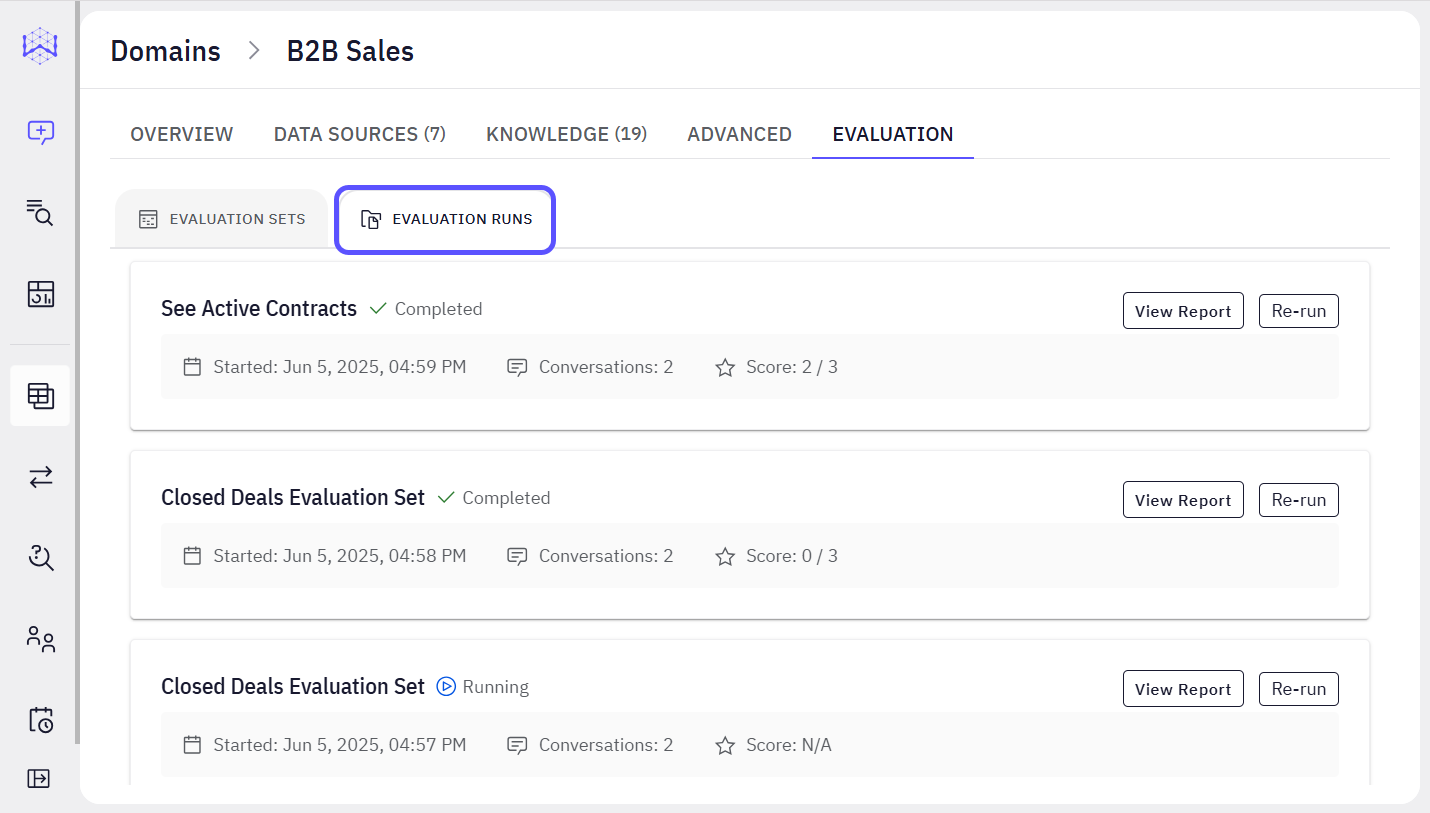View Report for Closed Deals Evaluation Set
This screenshot has height=813, width=1430.
(x=1183, y=499)
